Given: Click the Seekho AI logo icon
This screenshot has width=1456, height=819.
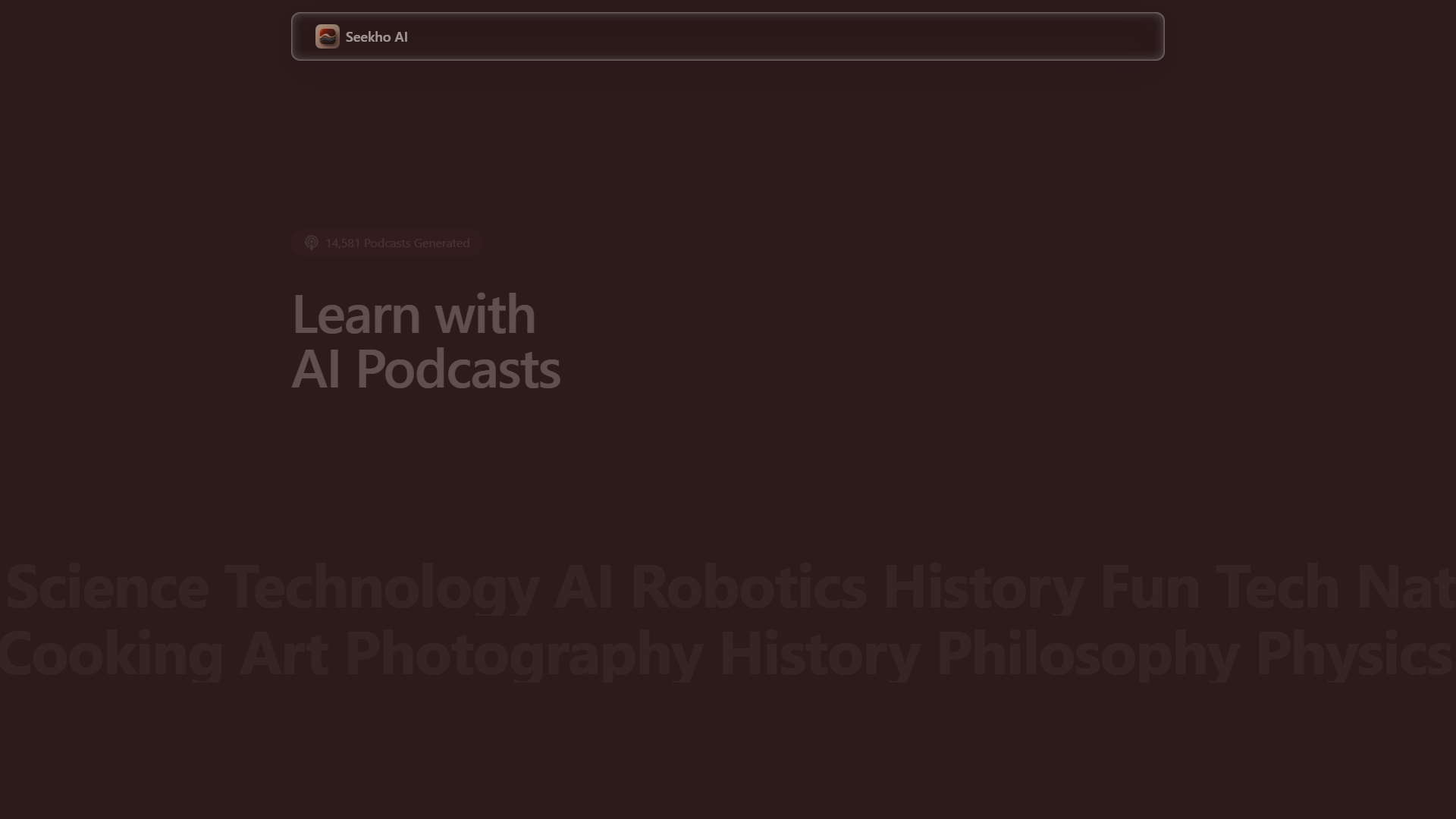Looking at the screenshot, I should 327,36.
